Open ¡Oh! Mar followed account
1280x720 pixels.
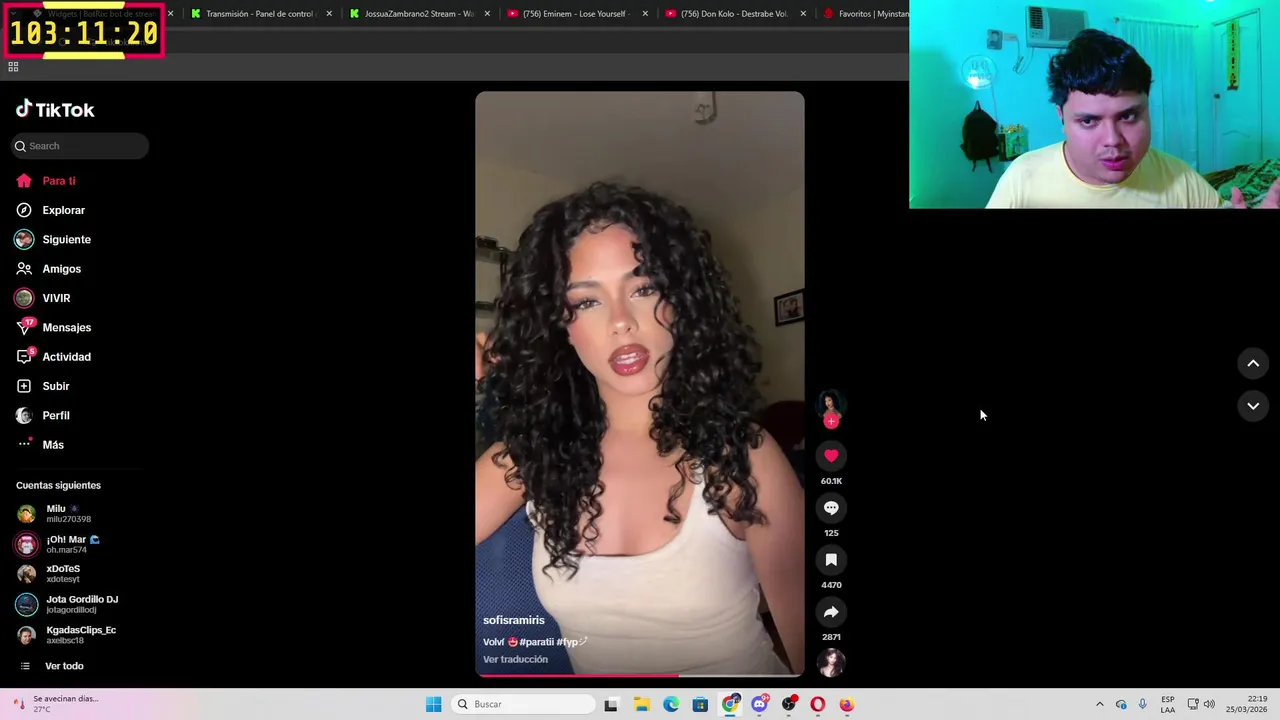coord(59,544)
